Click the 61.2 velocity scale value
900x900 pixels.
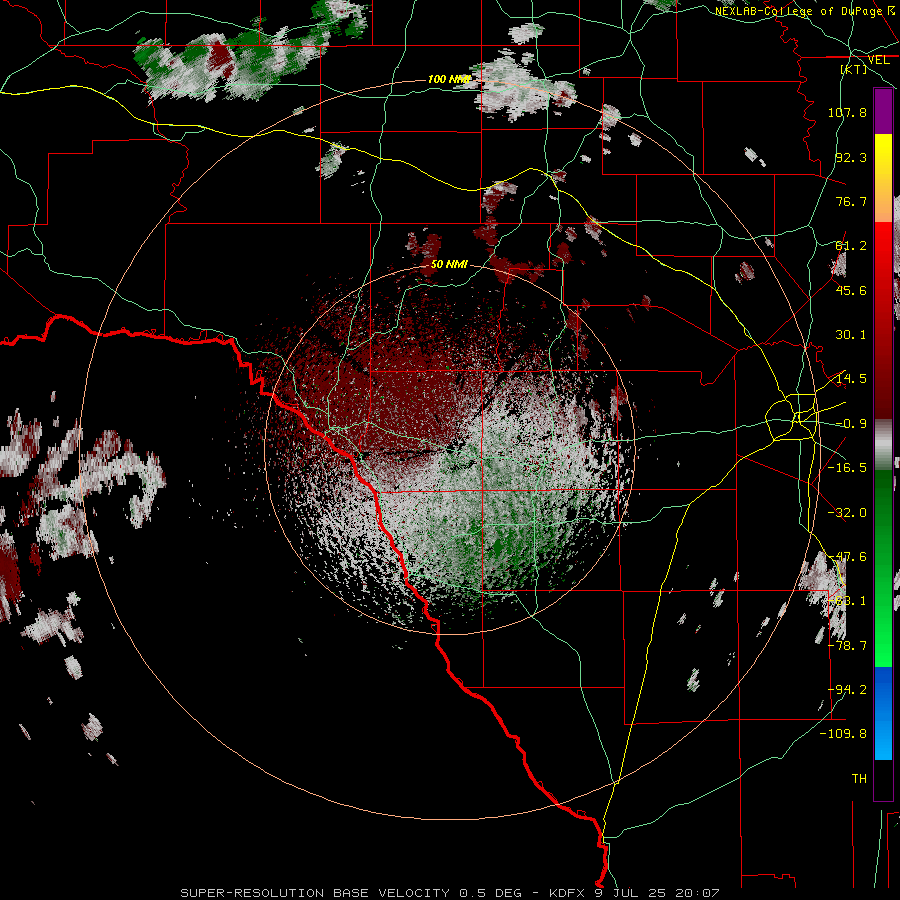pos(851,246)
